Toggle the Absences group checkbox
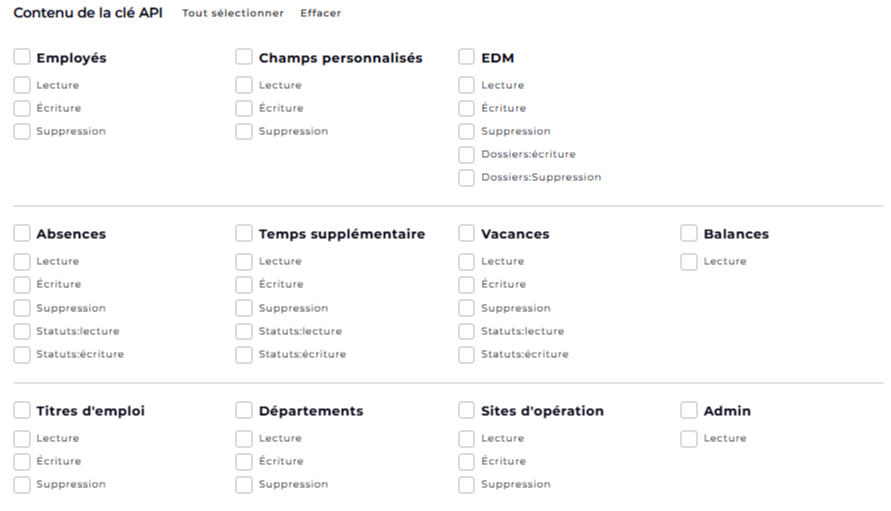 pos(22,233)
